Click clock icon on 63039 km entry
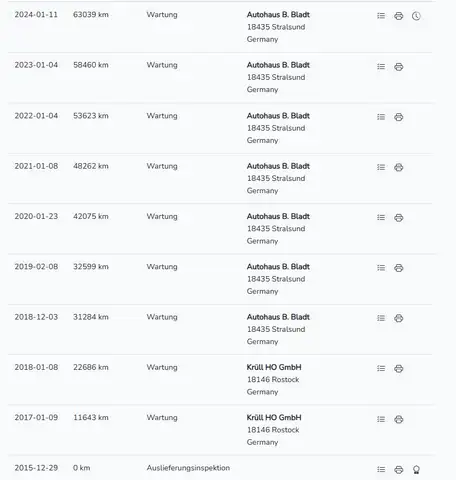 (416, 16)
